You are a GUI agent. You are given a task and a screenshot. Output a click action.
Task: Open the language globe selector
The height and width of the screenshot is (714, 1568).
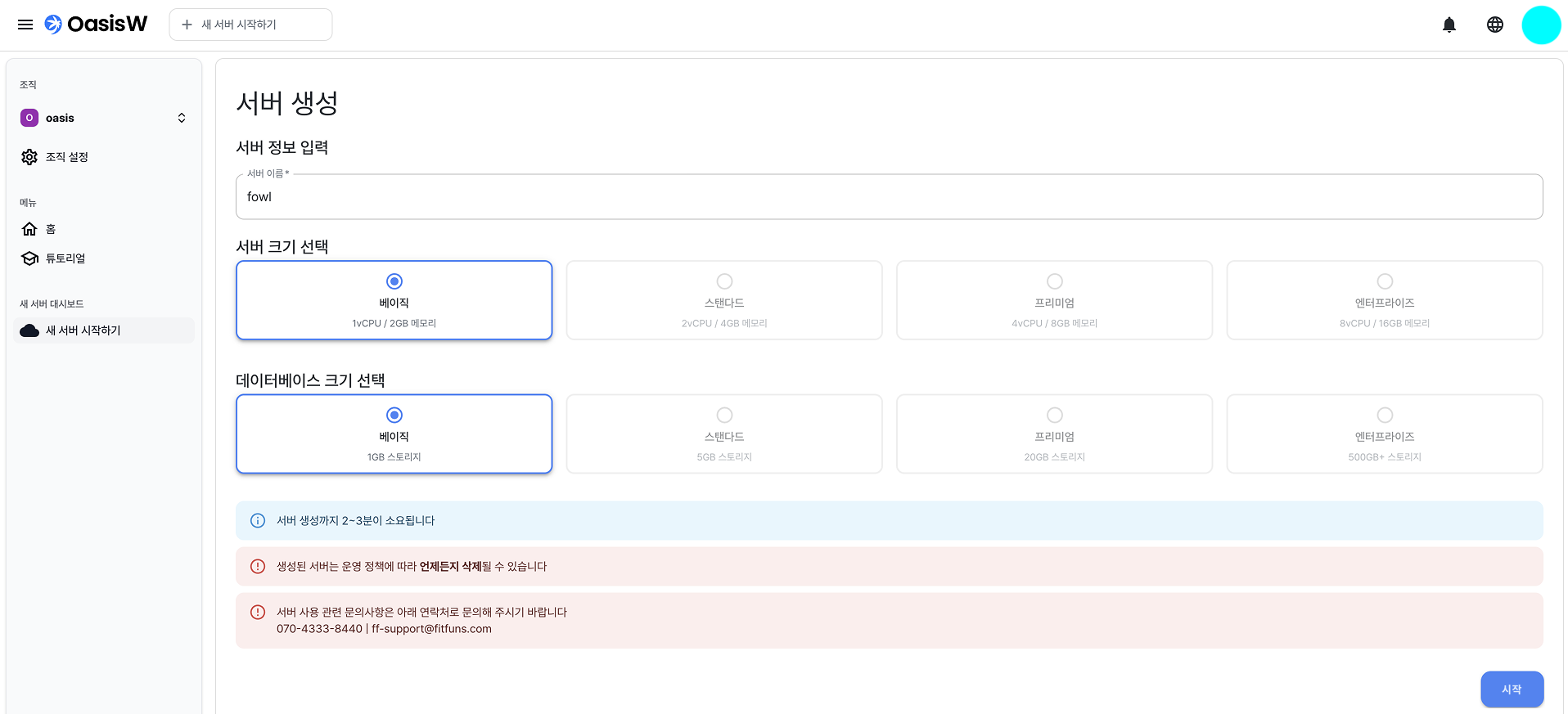(1494, 25)
